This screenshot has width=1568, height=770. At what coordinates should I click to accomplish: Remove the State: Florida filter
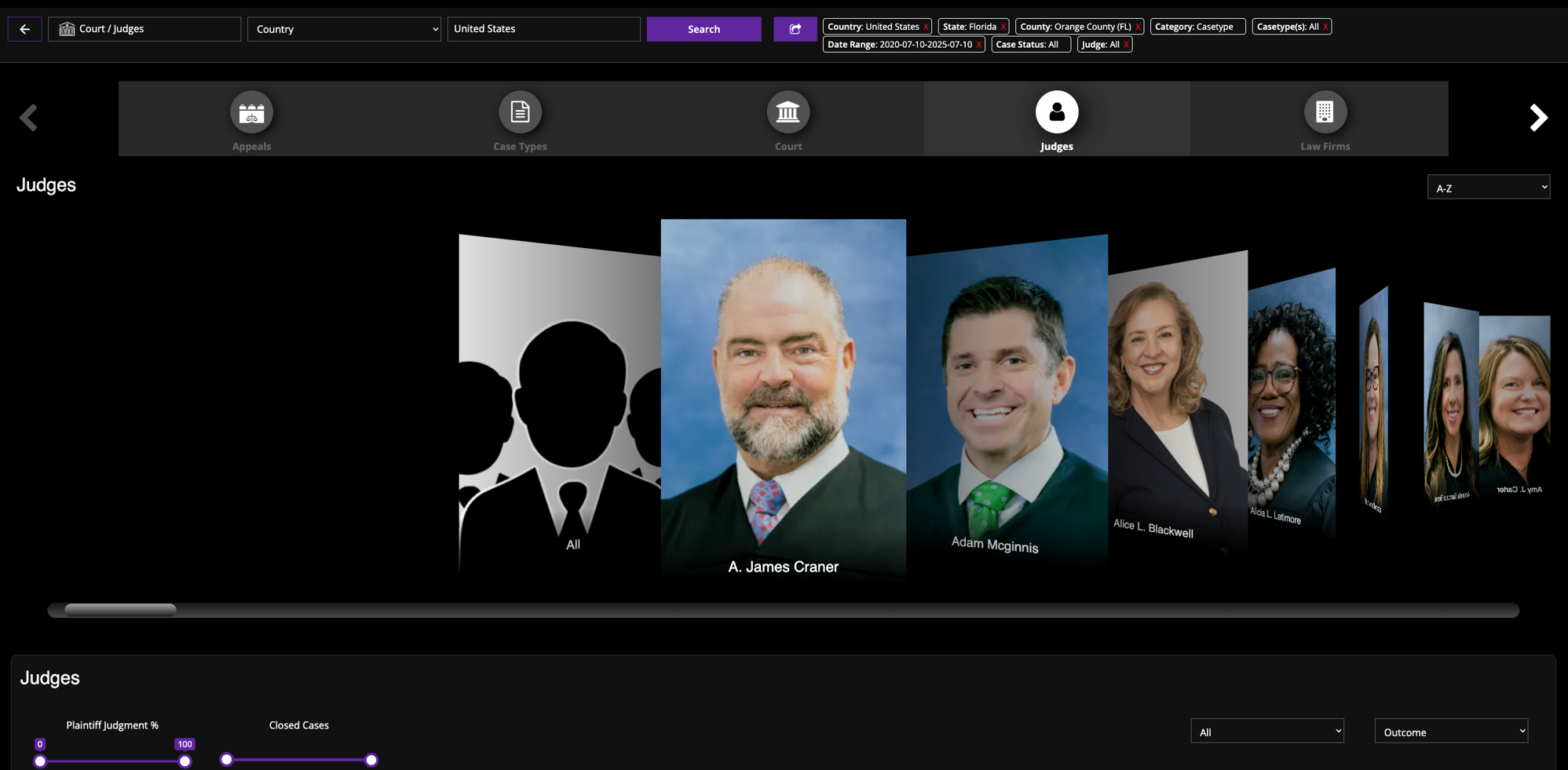(1003, 26)
